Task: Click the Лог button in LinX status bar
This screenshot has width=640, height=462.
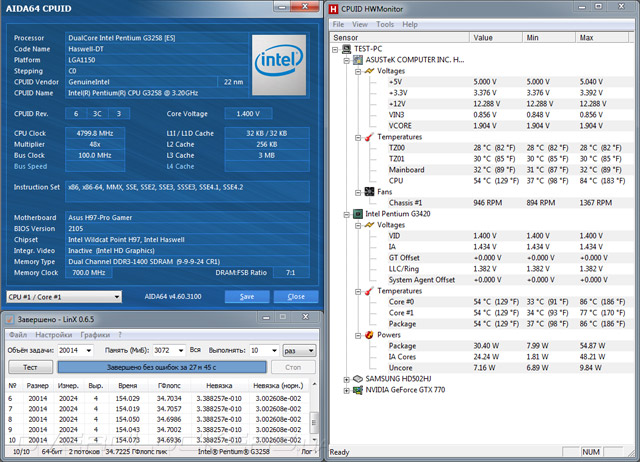Action: coord(308,451)
